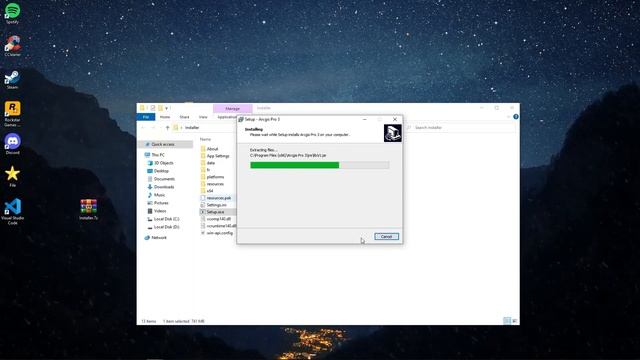640x360 pixels.
Task: Open the quick access toolbar customize dropdown
Action: click(x=167, y=108)
